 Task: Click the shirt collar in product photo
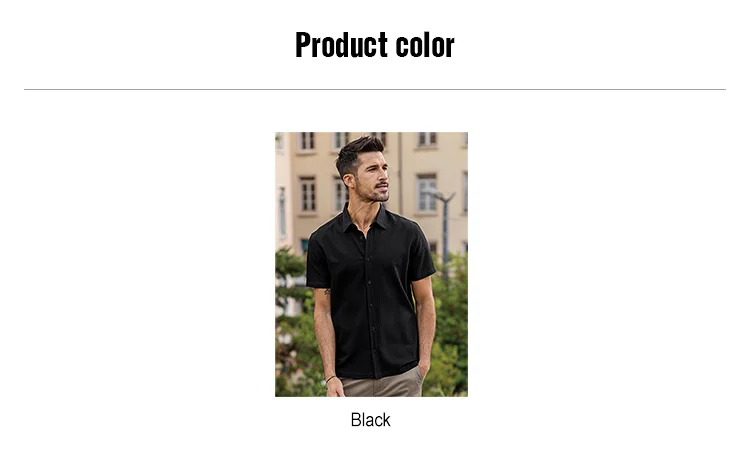pyautogui.click(x=366, y=220)
